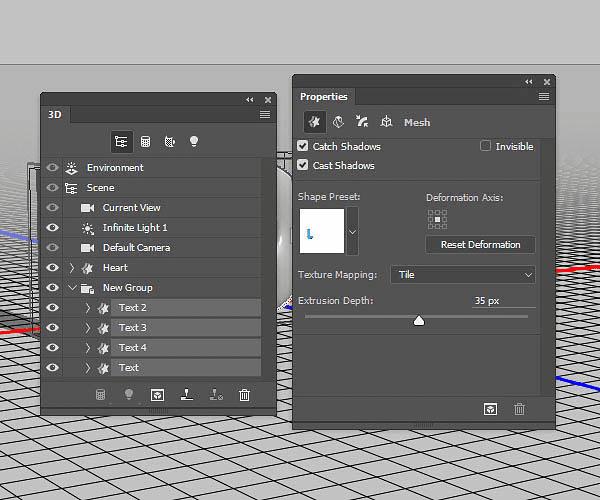Click the Reset Deformation button

pyautogui.click(x=480, y=245)
